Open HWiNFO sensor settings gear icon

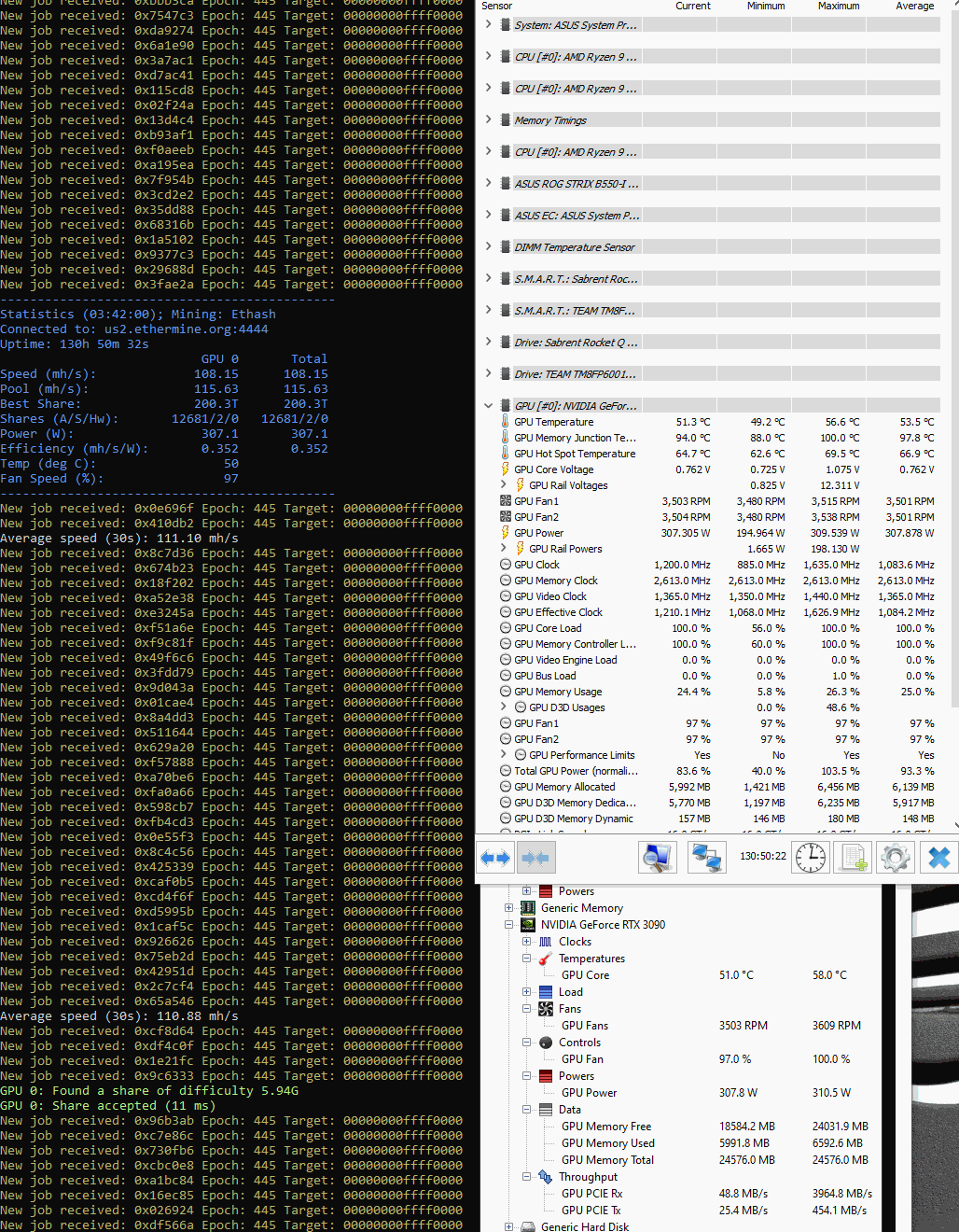pyautogui.click(x=895, y=858)
